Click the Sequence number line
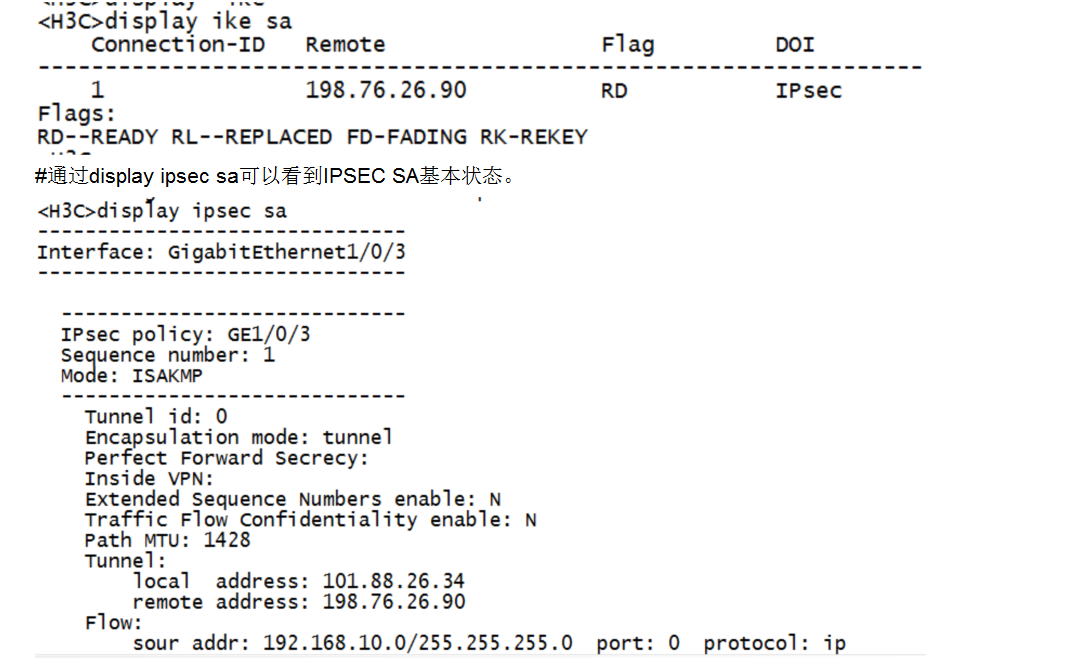 [x=167, y=355]
